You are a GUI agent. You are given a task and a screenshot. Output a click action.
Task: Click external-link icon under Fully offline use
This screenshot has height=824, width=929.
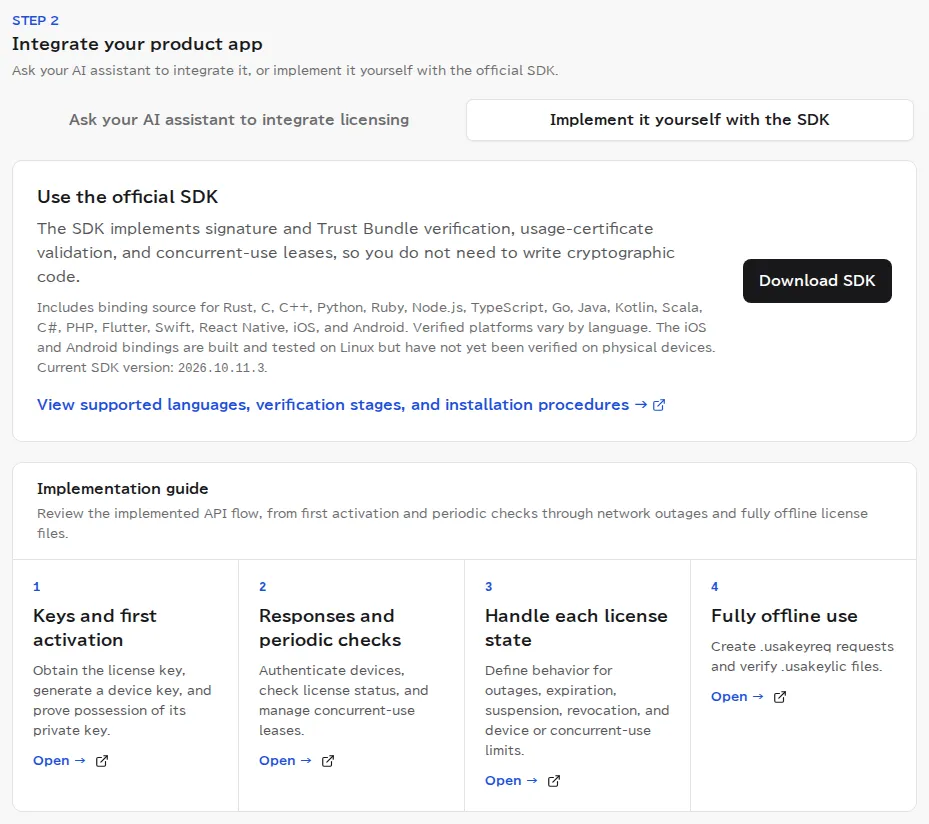(x=780, y=697)
